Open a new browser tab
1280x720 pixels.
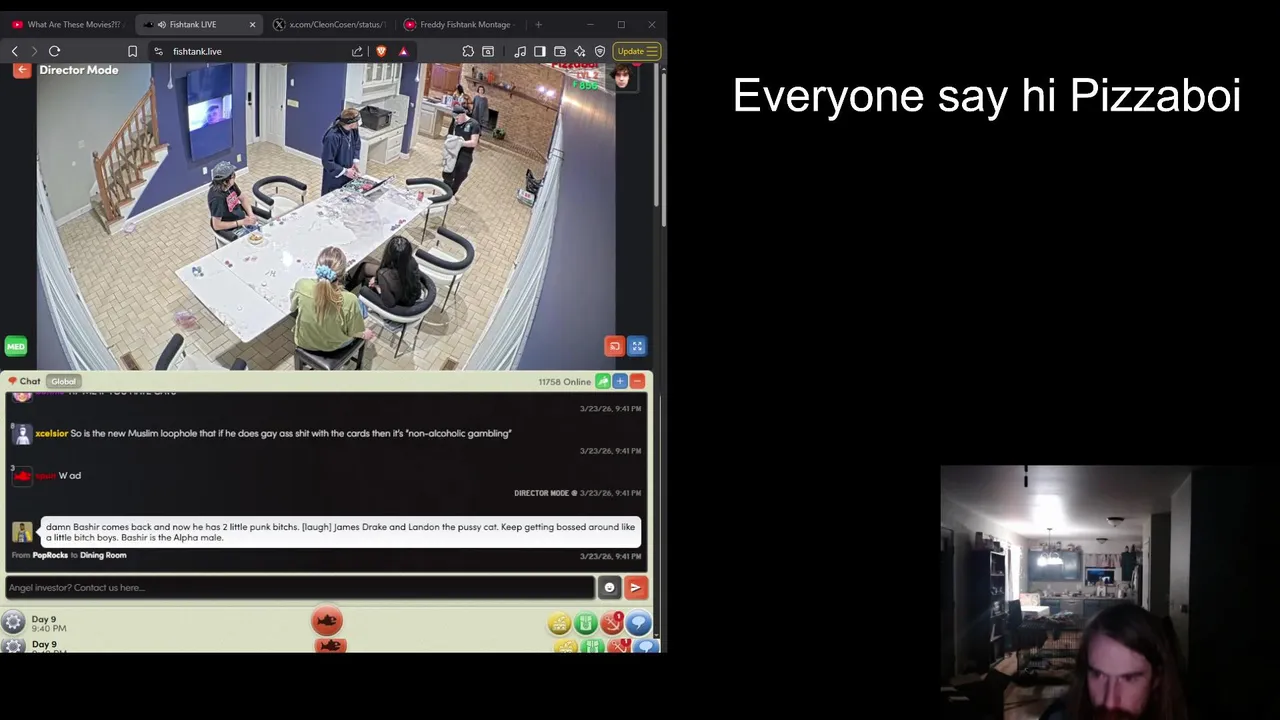538,24
